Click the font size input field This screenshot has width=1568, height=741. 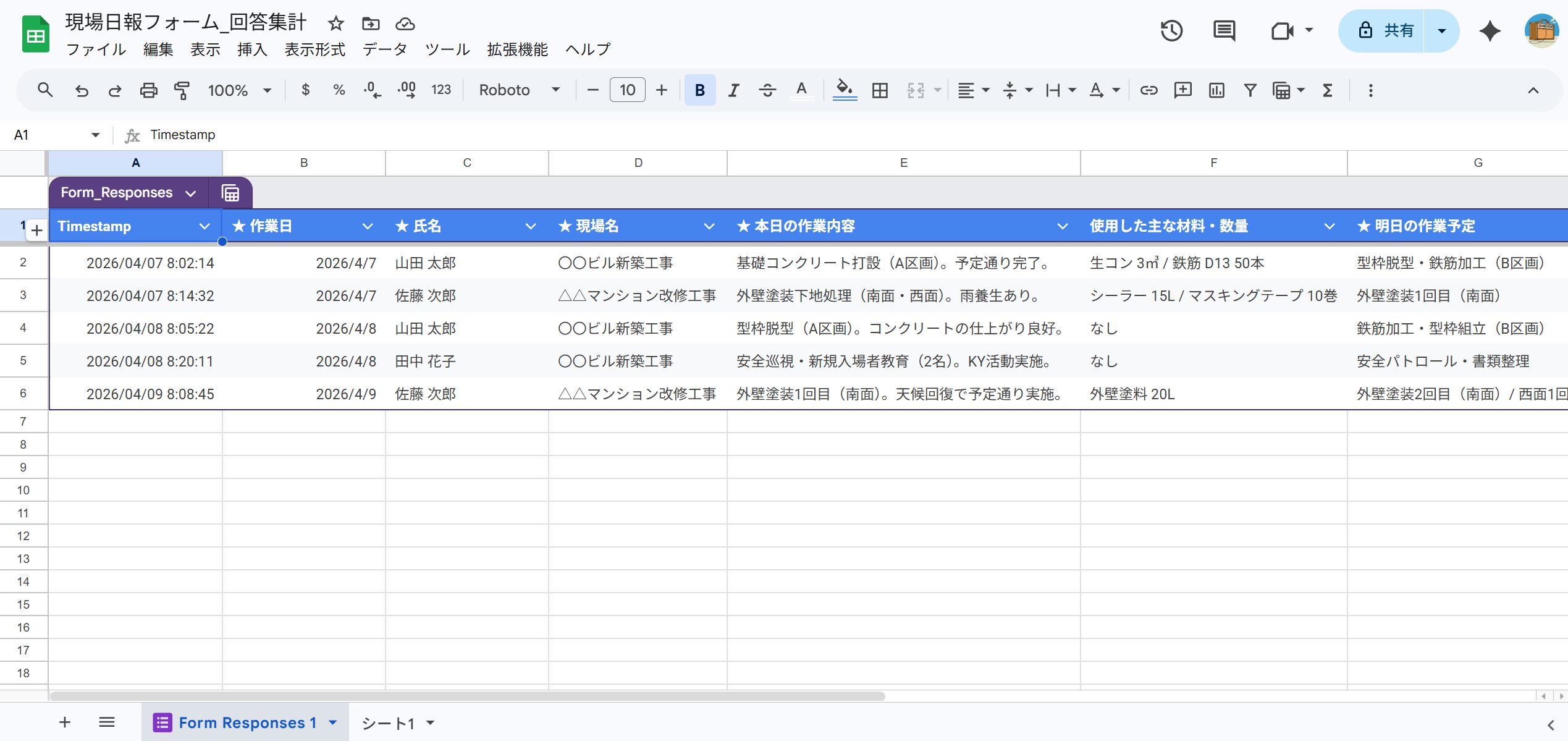(x=627, y=90)
